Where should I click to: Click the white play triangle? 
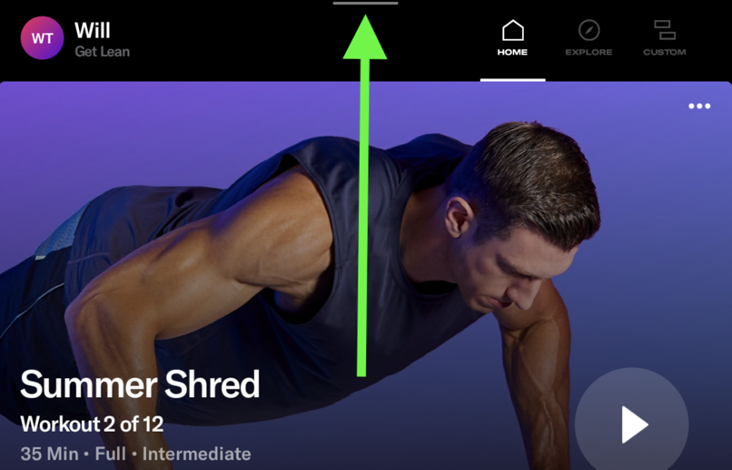[634, 424]
